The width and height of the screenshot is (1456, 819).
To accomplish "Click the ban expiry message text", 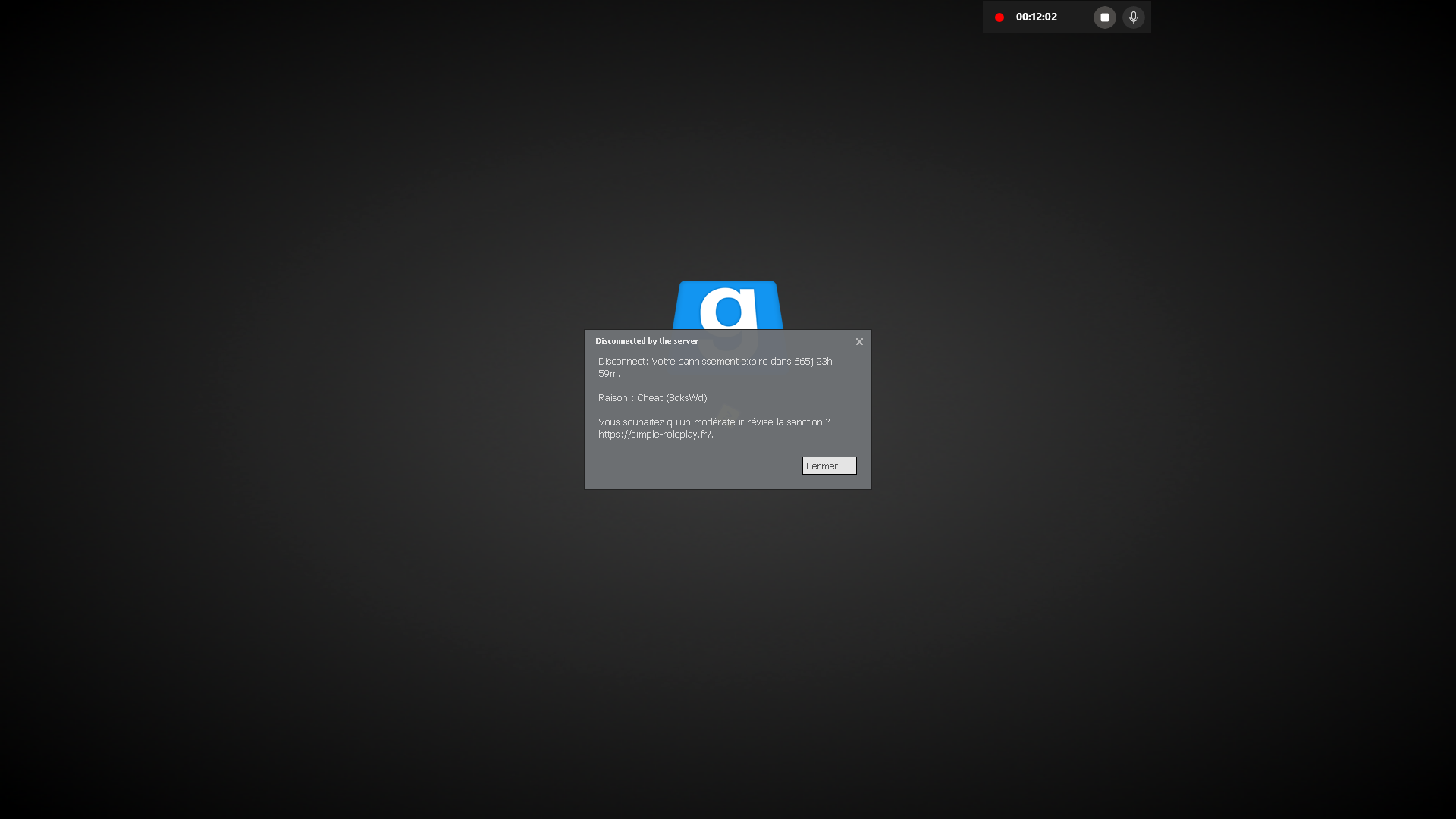I will [715, 367].
